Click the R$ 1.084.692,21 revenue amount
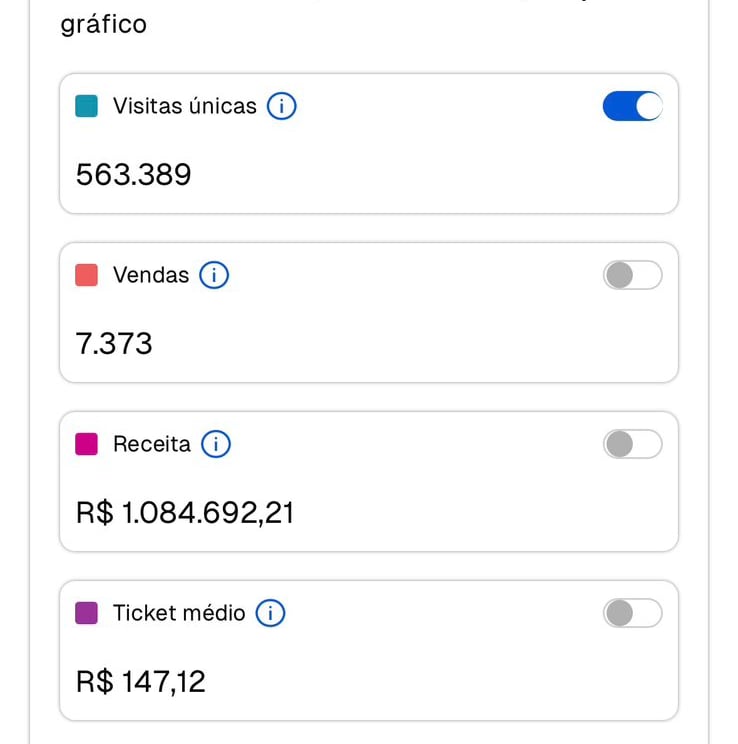 pyautogui.click(x=184, y=513)
